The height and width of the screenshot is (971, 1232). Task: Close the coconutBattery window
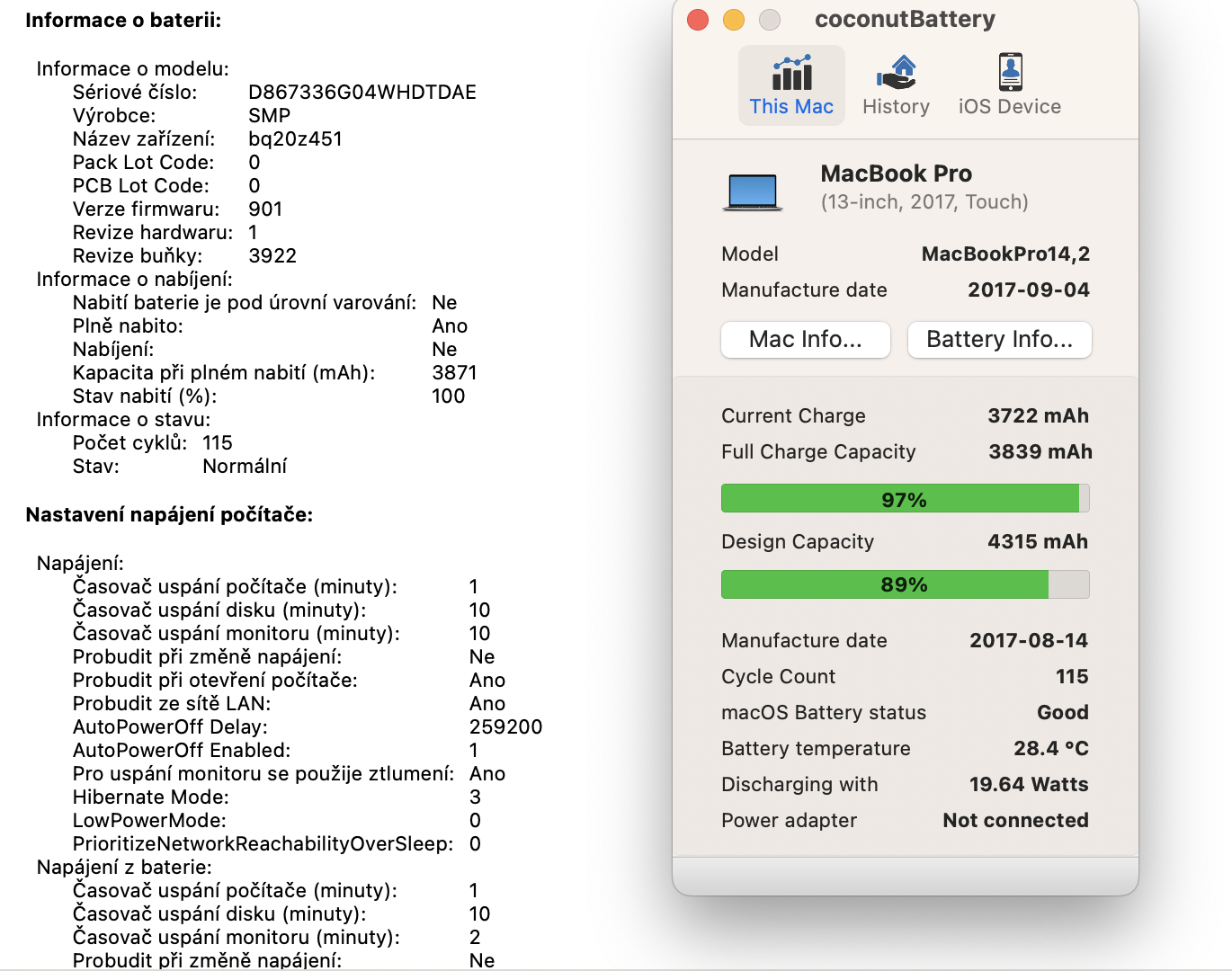point(698,20)
